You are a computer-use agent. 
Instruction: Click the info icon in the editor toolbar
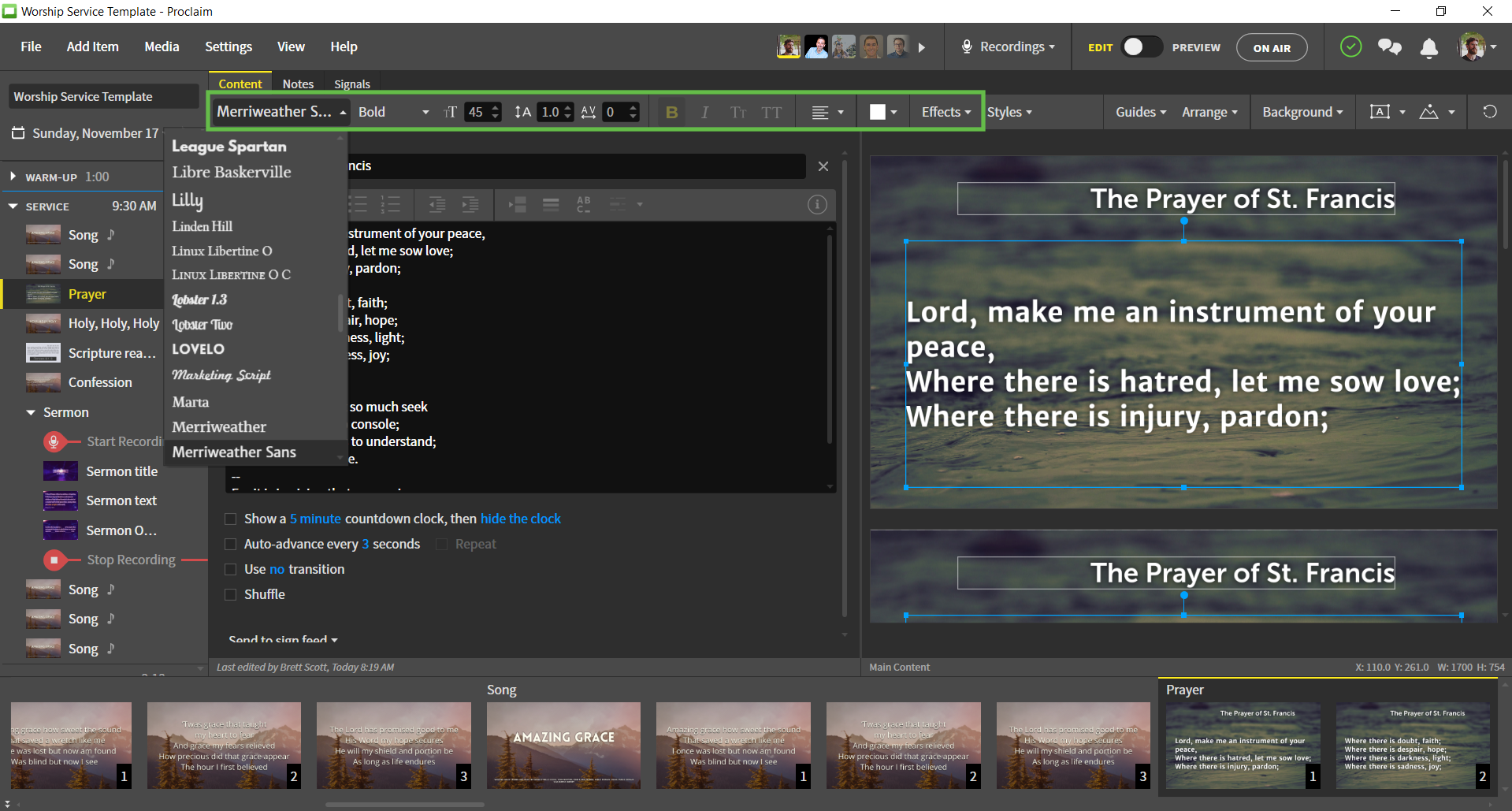(817, 205)
